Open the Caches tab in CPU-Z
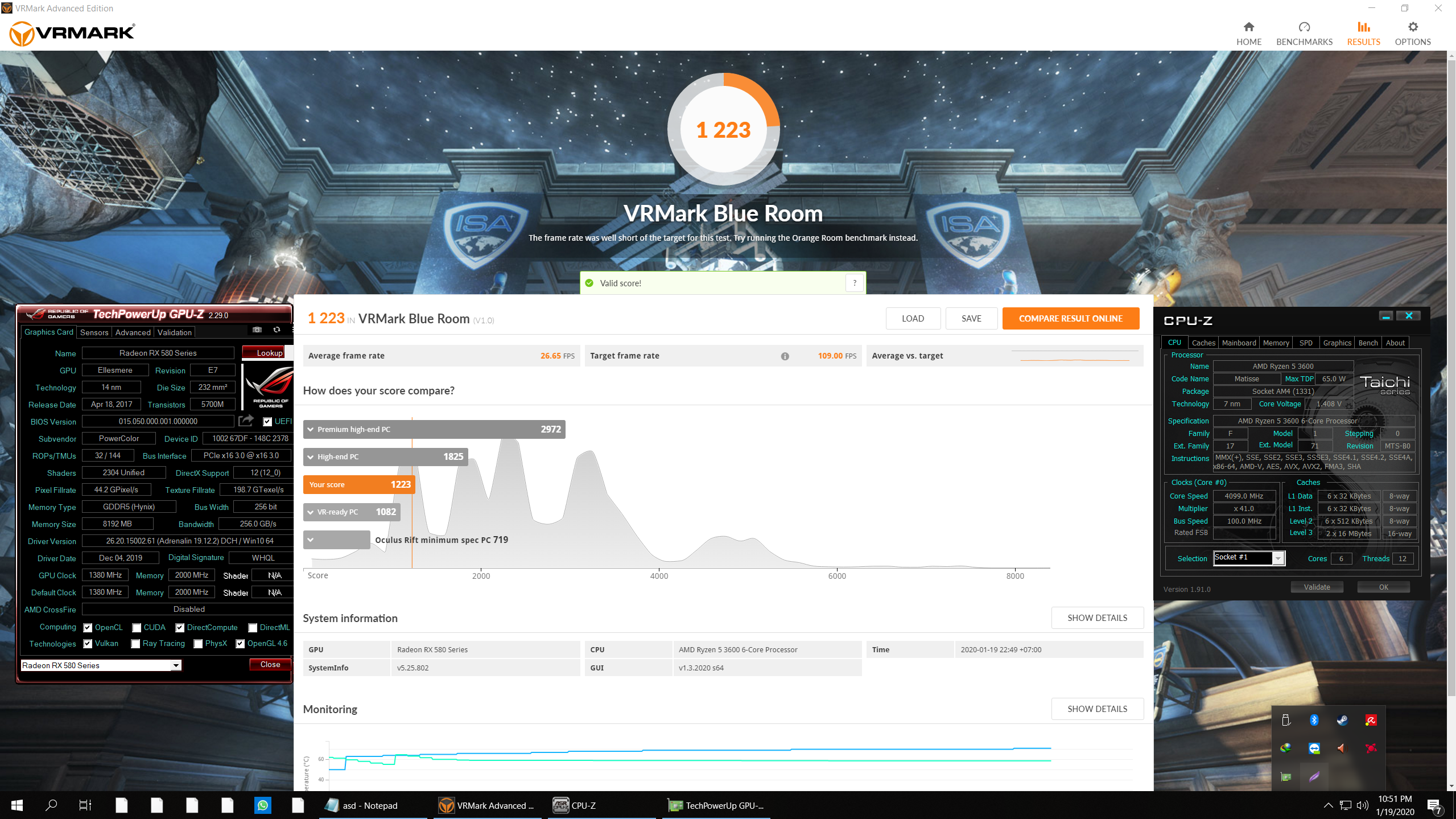This screenshot has height=819, width=1456. click(1203, 343)
